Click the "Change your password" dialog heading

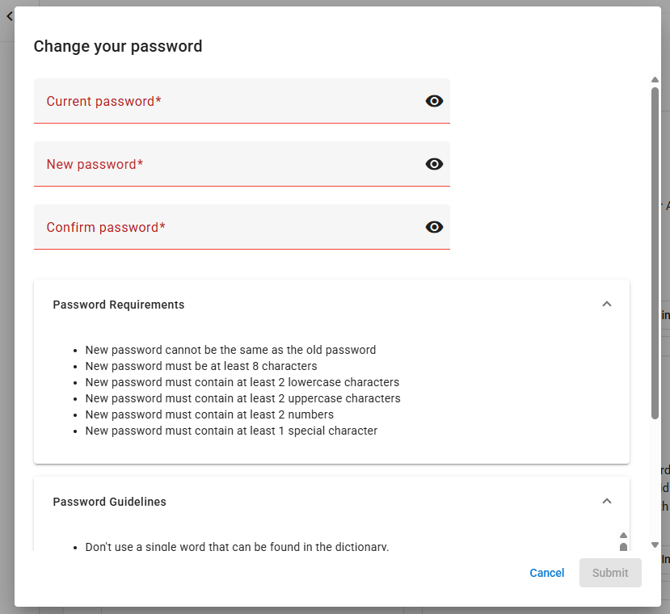(x=118, y=46)
